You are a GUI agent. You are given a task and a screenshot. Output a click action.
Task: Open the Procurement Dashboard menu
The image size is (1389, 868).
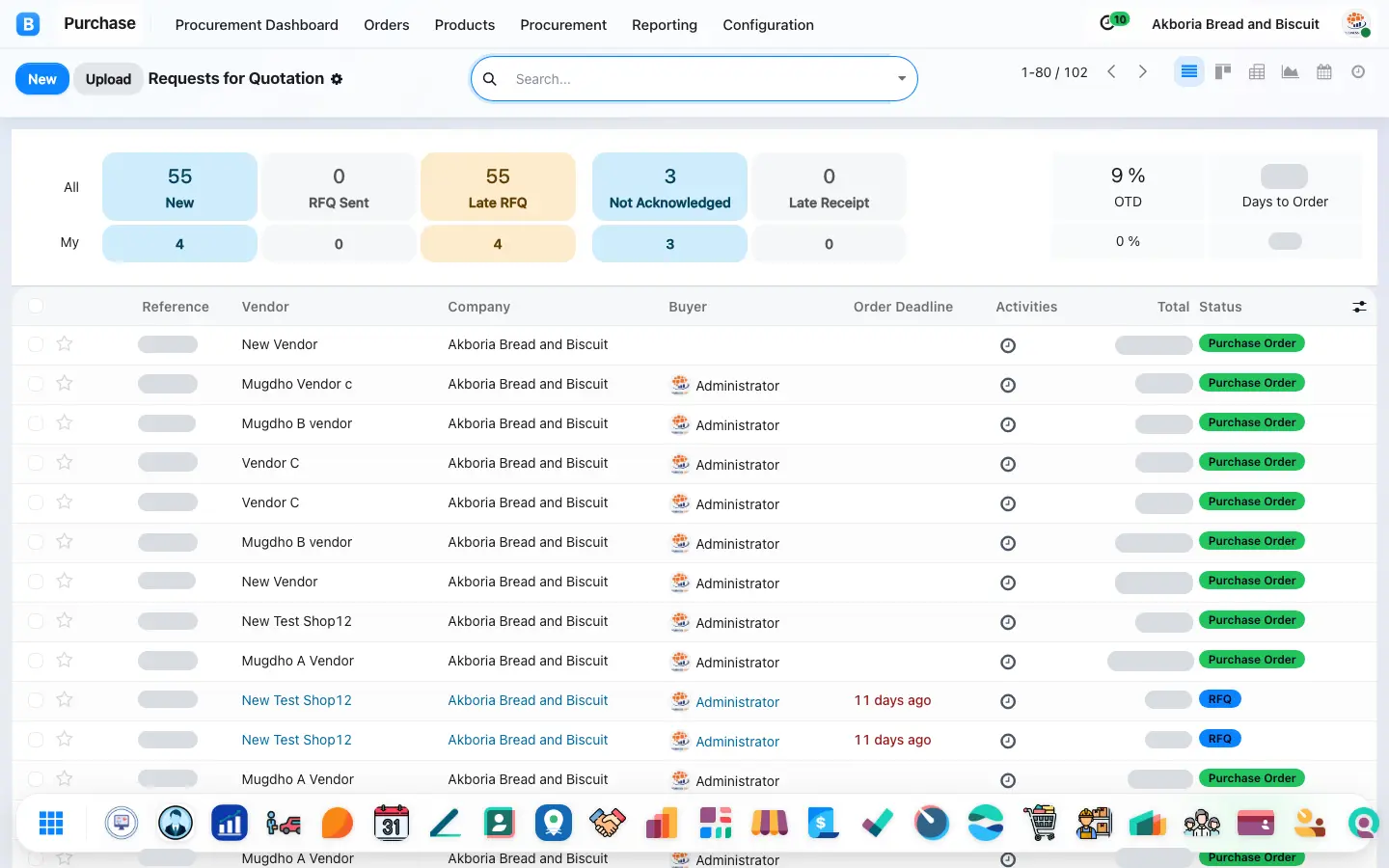click(x=257, y=25)
